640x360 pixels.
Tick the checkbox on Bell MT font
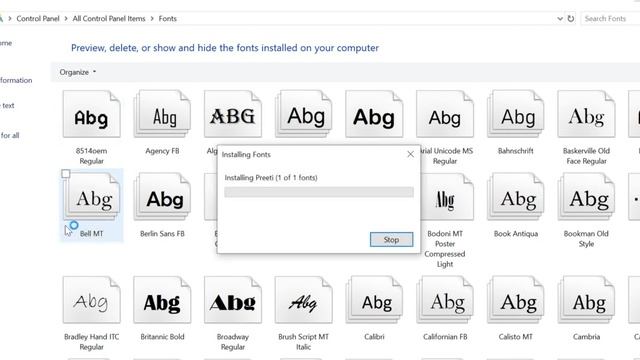point(66,174)
